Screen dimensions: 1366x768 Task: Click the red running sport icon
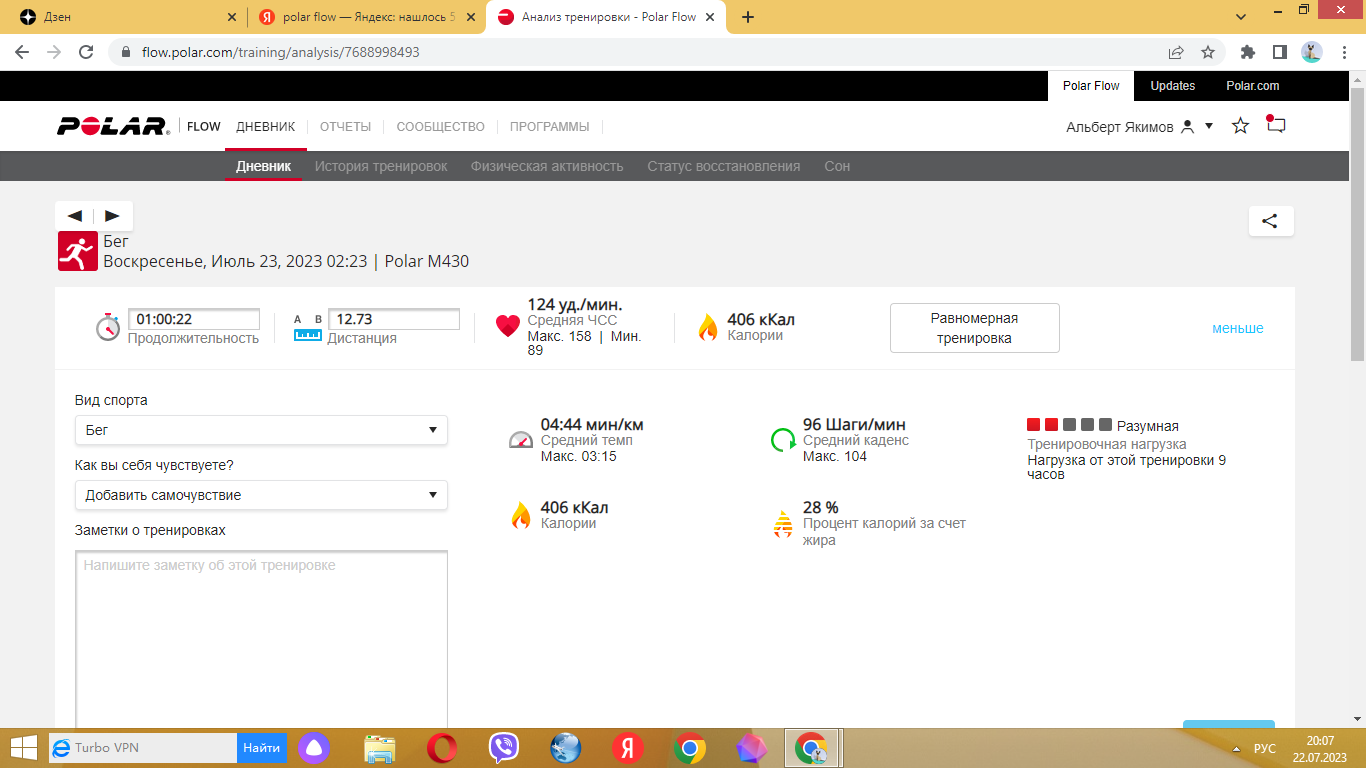click(77, 251)
